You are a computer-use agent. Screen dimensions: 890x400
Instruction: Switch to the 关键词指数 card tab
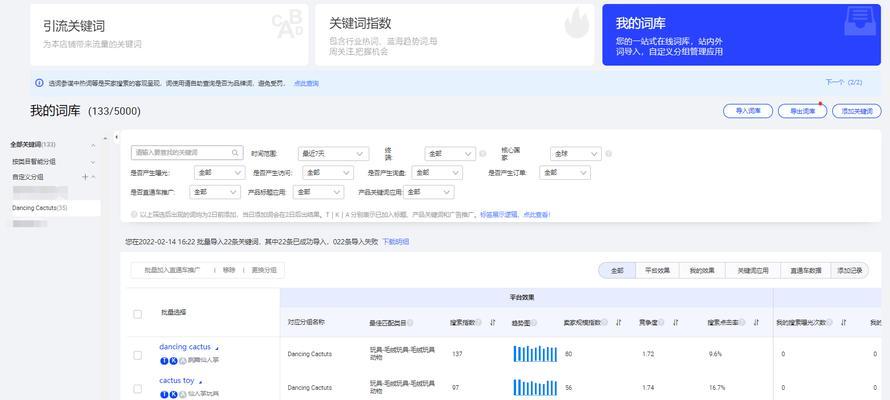pyautogui.click(x=455, y=35)
